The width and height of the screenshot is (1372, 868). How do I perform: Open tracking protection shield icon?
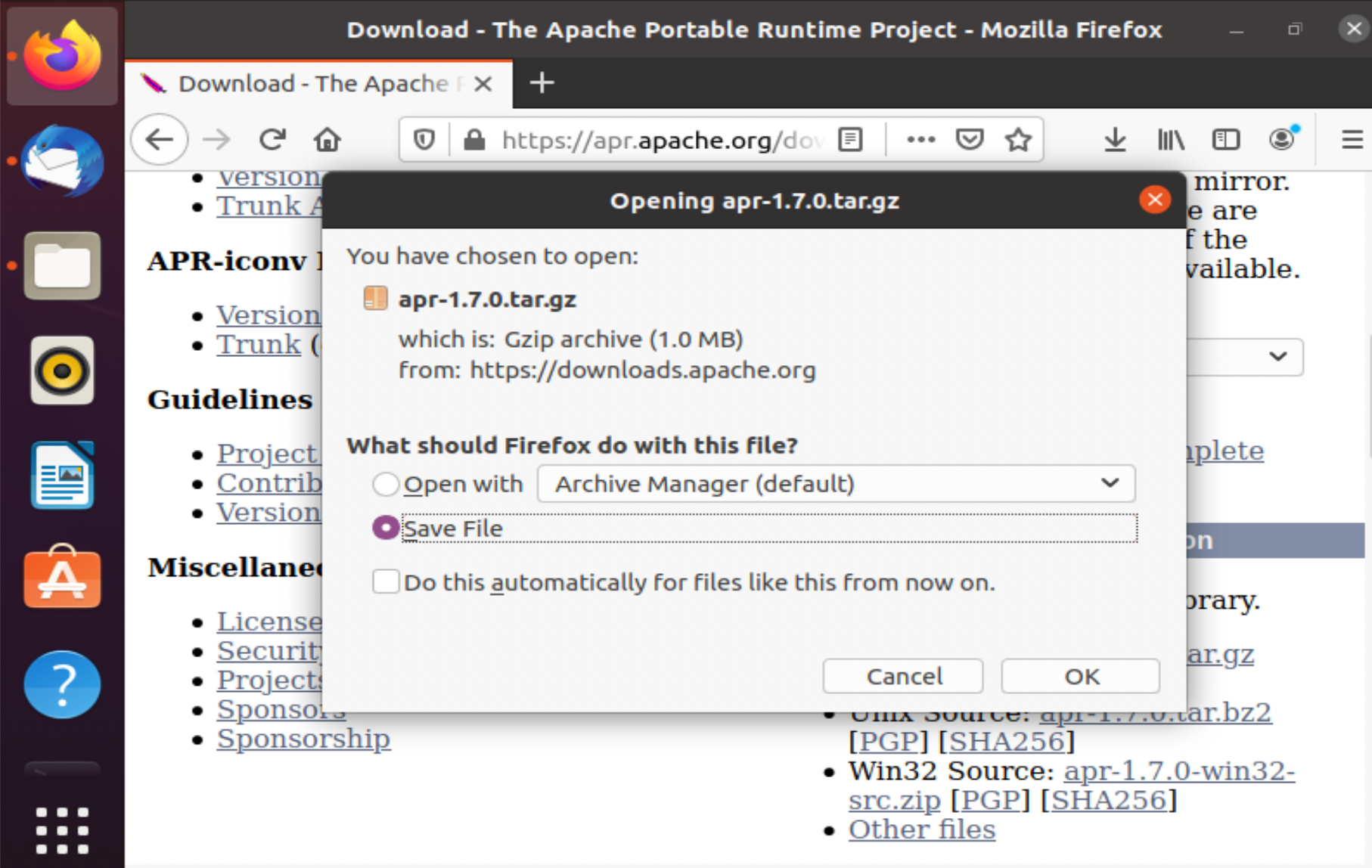click(x=424, y=140)
